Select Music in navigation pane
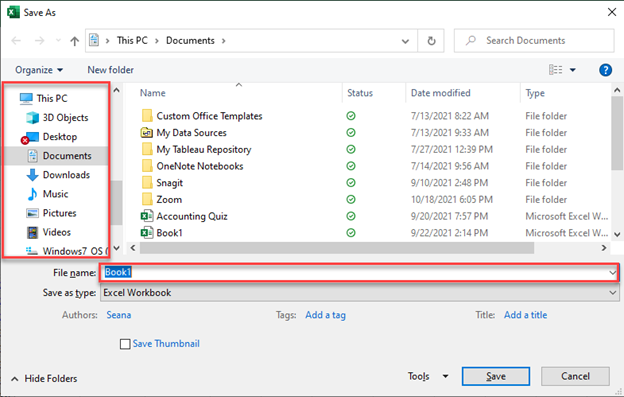 (55, 194)
